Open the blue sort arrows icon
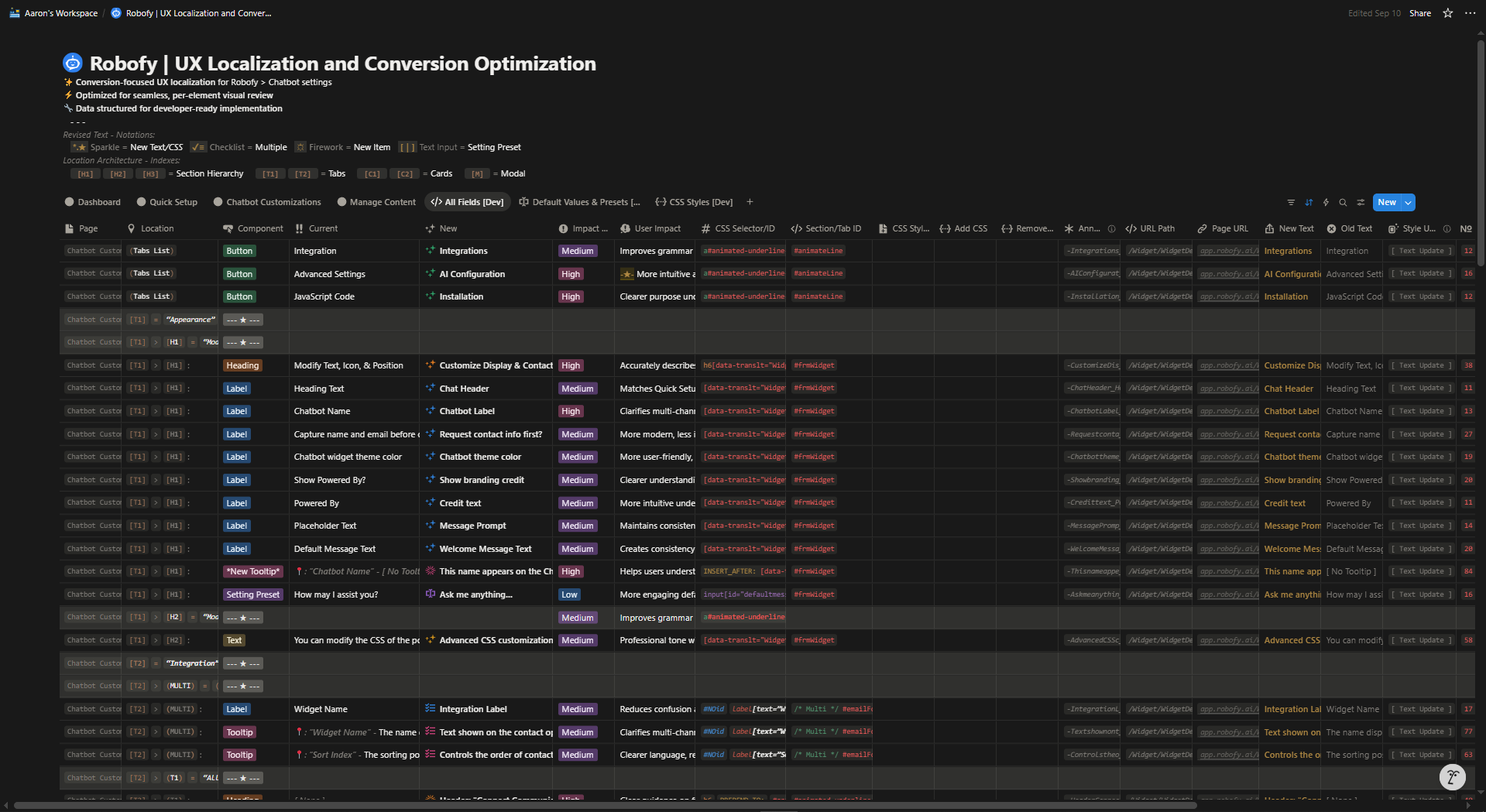Viewport: 1486px width, 812px height. [1309, 203]
